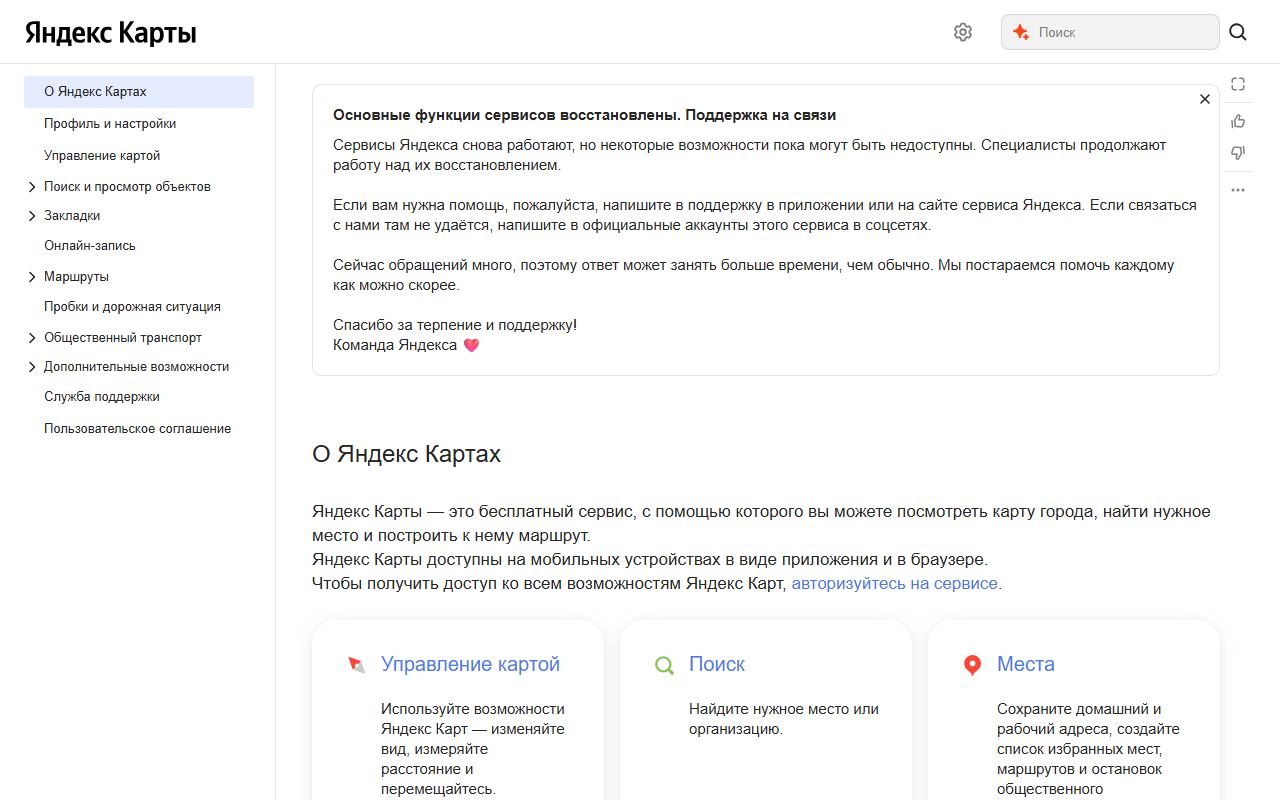1280x800 pixels.
Task: Click the Яндекс Карты logo
Action: (111, 33)
